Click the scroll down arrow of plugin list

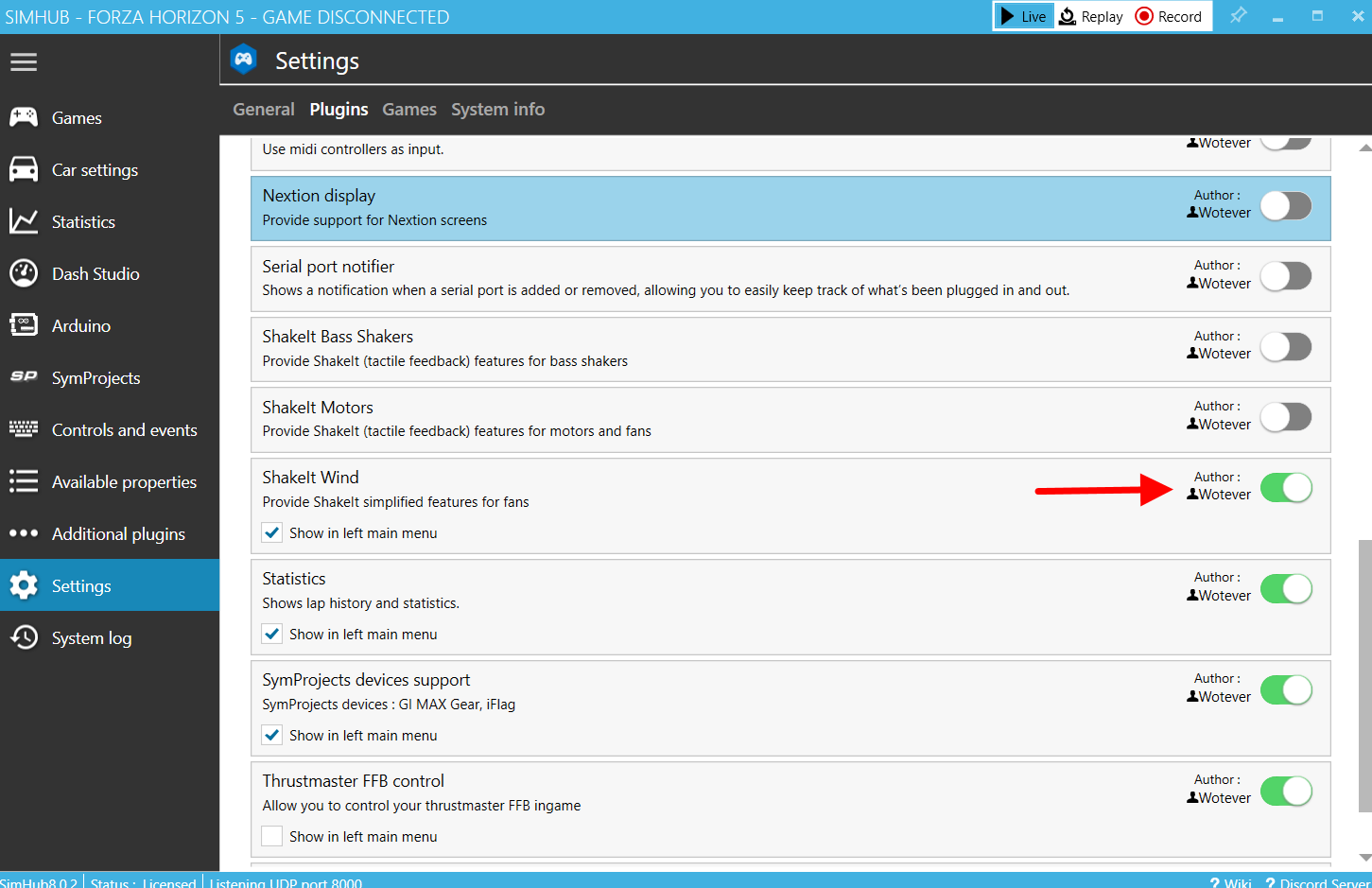1364,857
